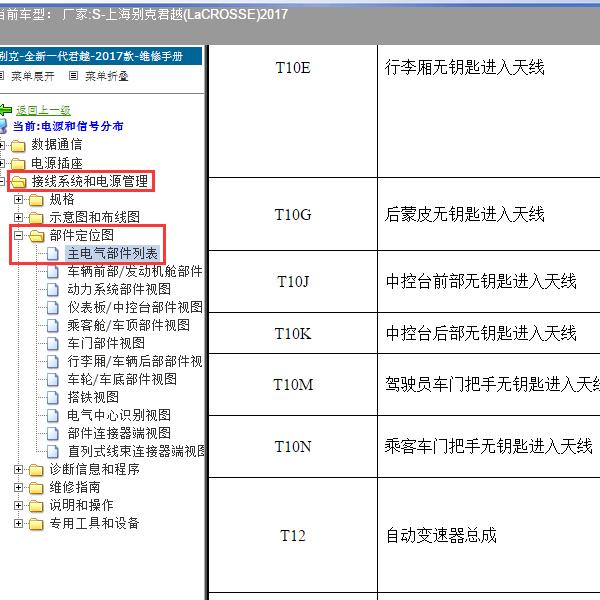The height and width of the screenshot is (600, 600).
Task: Open 电气中心识别视图 tree item
Action: (x=119, y=415)
